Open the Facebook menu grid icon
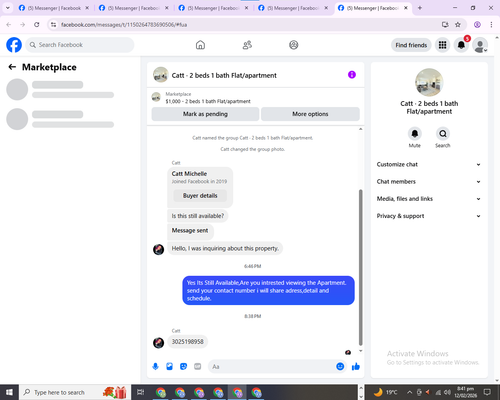500x400 pixels. (442, 45)
